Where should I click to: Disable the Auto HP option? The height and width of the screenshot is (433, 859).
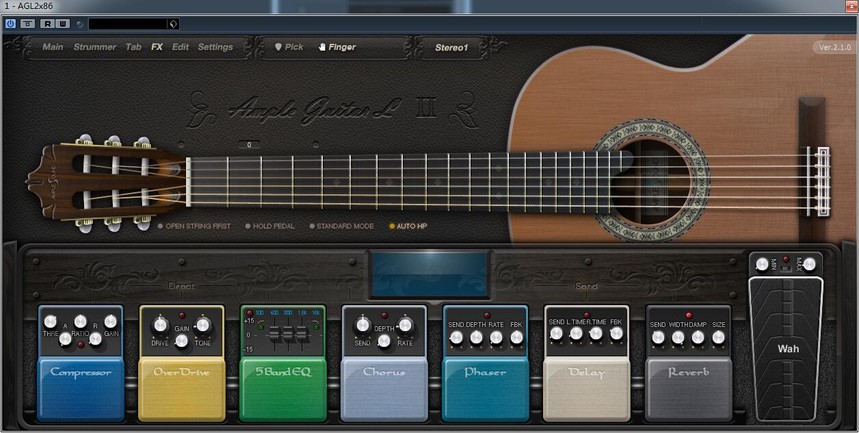[x=408, y=226]
